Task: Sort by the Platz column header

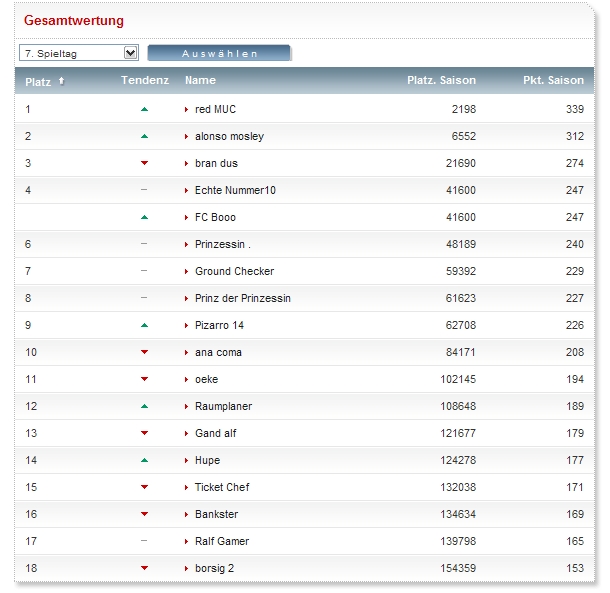Action: pos(38,81)
